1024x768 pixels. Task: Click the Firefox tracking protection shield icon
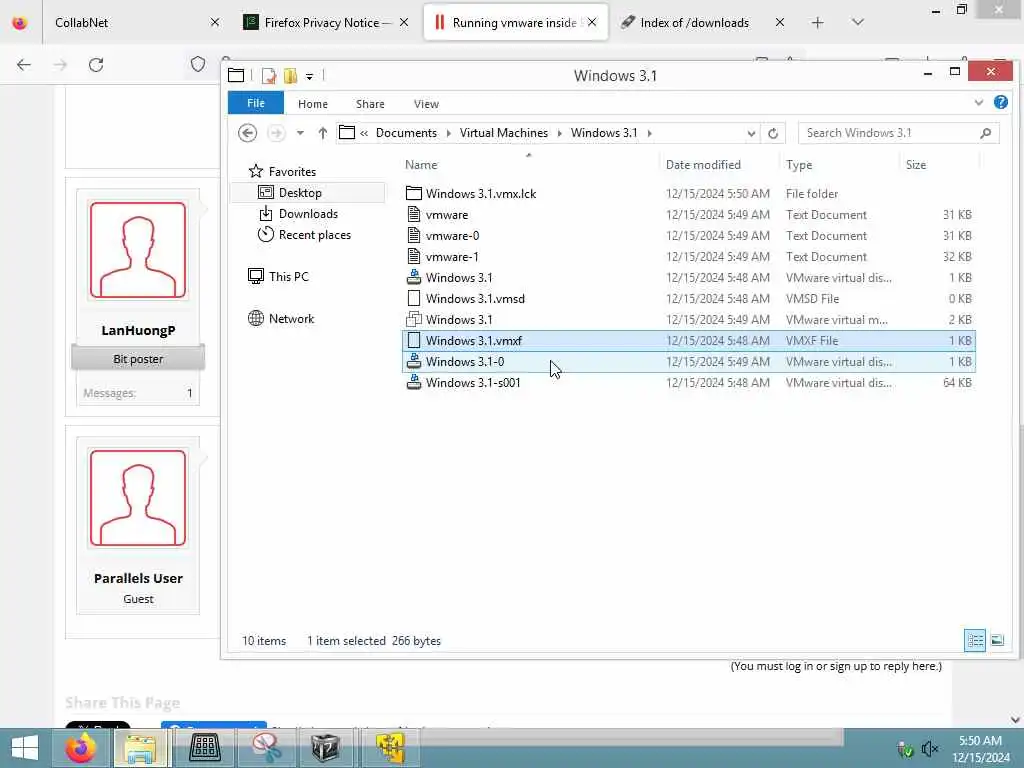point(198,64)
